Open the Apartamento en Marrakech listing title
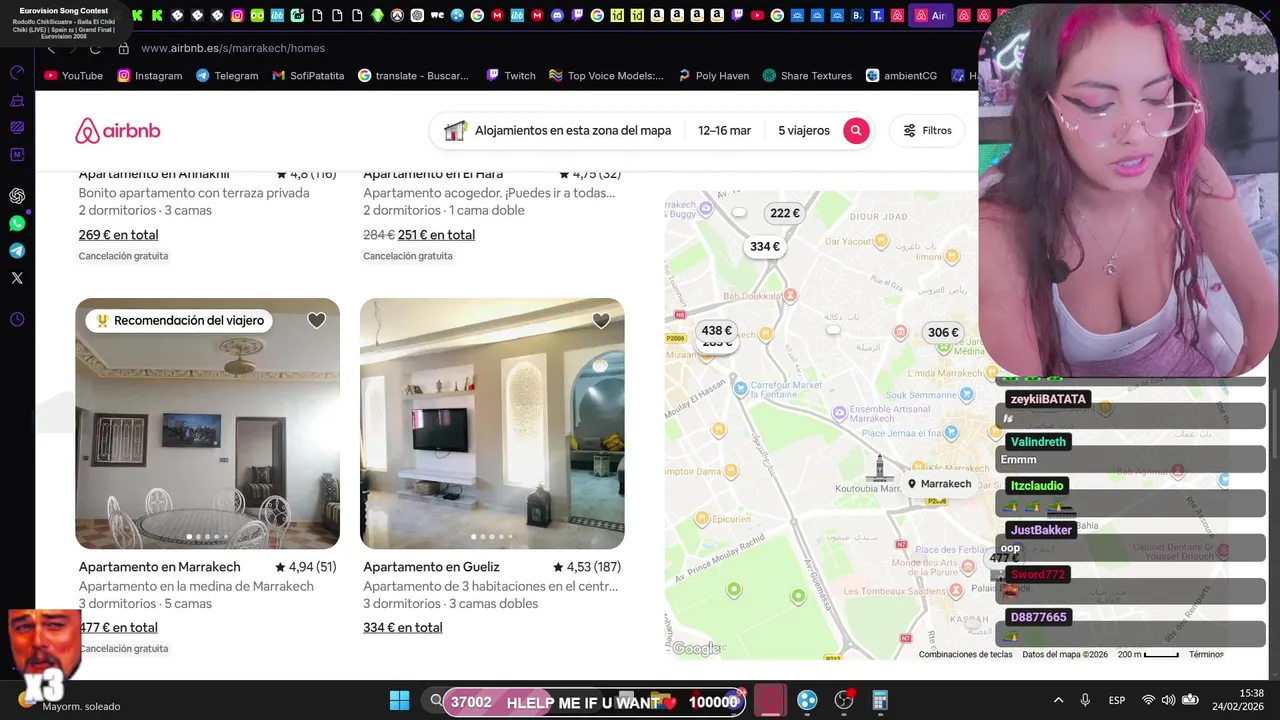The width and height of the screenshot is (1280, 720). pyautogui.click(x=159, y=567)
